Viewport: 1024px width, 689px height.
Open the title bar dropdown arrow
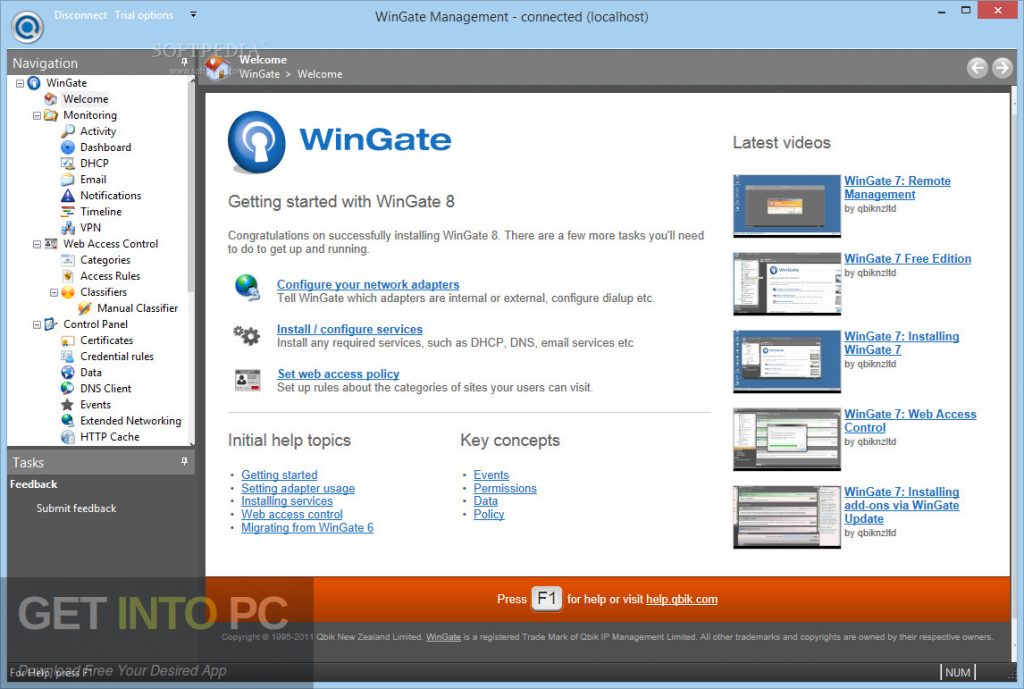(x=193, y=14)
